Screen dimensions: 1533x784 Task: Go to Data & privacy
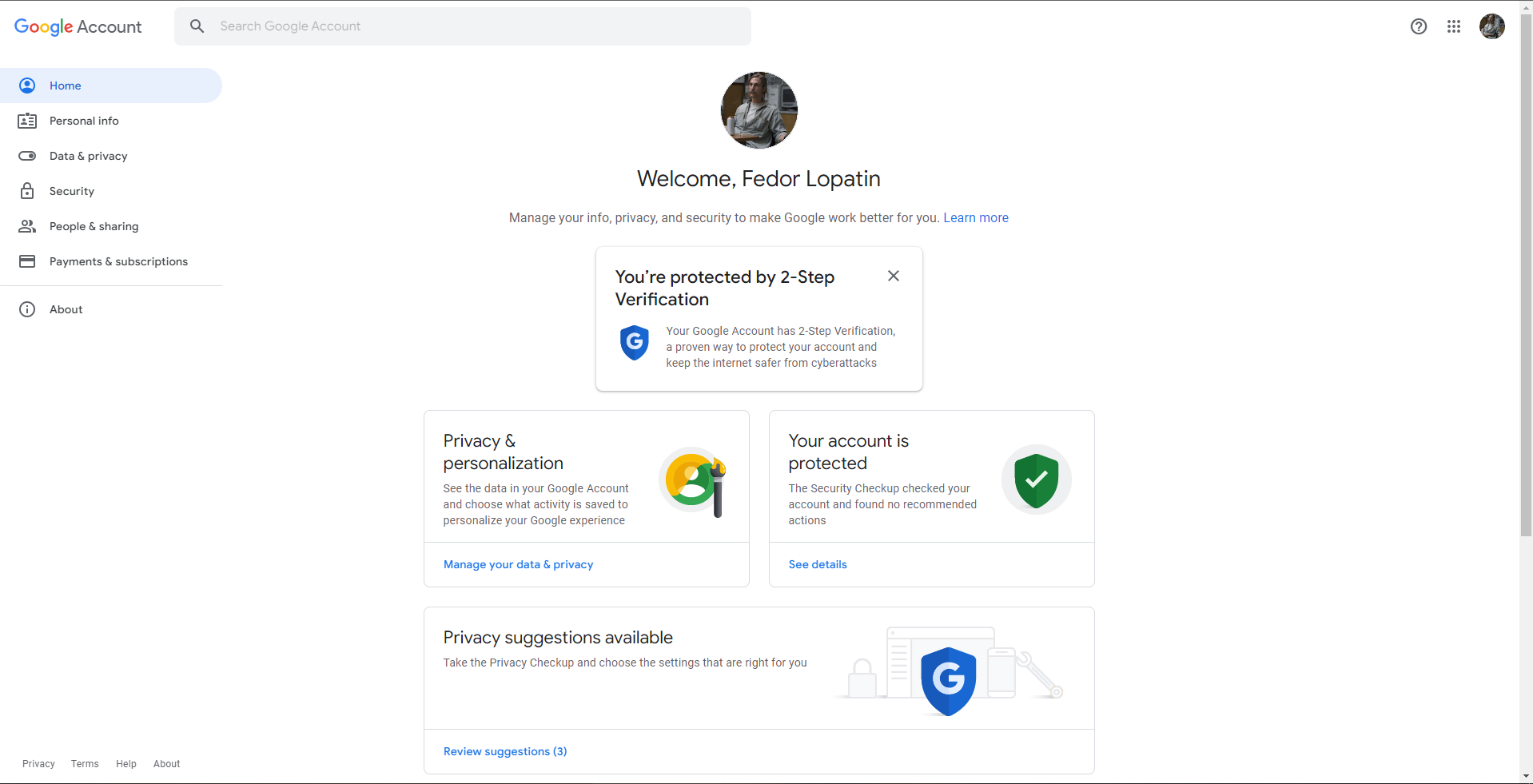click(111, 156)
